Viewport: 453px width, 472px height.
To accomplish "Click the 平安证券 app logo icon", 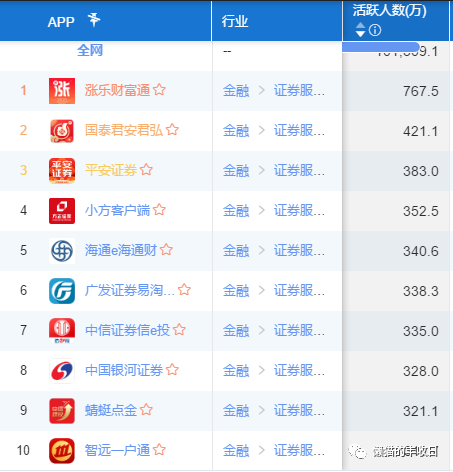I will tap(62, 171).
